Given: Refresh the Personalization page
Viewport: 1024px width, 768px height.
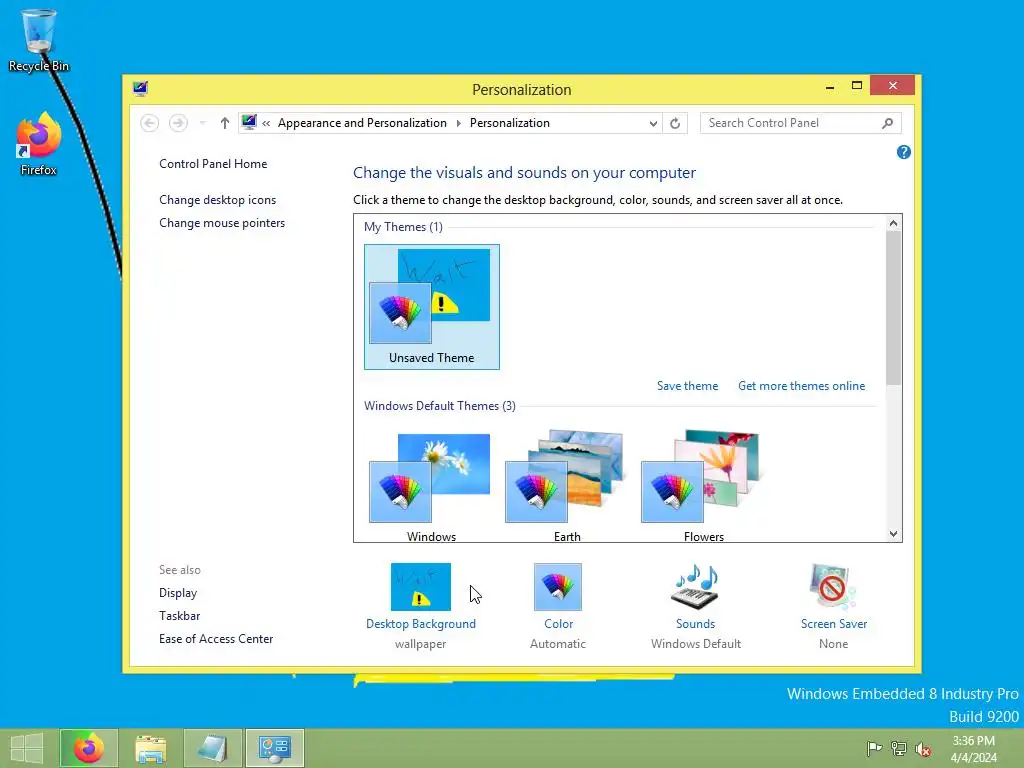Looking at the screenshot, I should click(675, 123).
